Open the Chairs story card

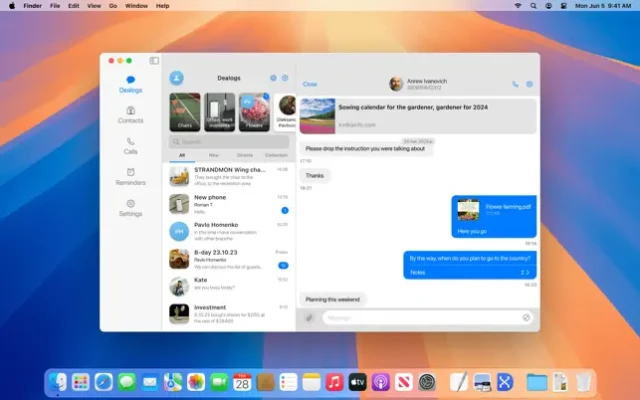tap(185, 112)
